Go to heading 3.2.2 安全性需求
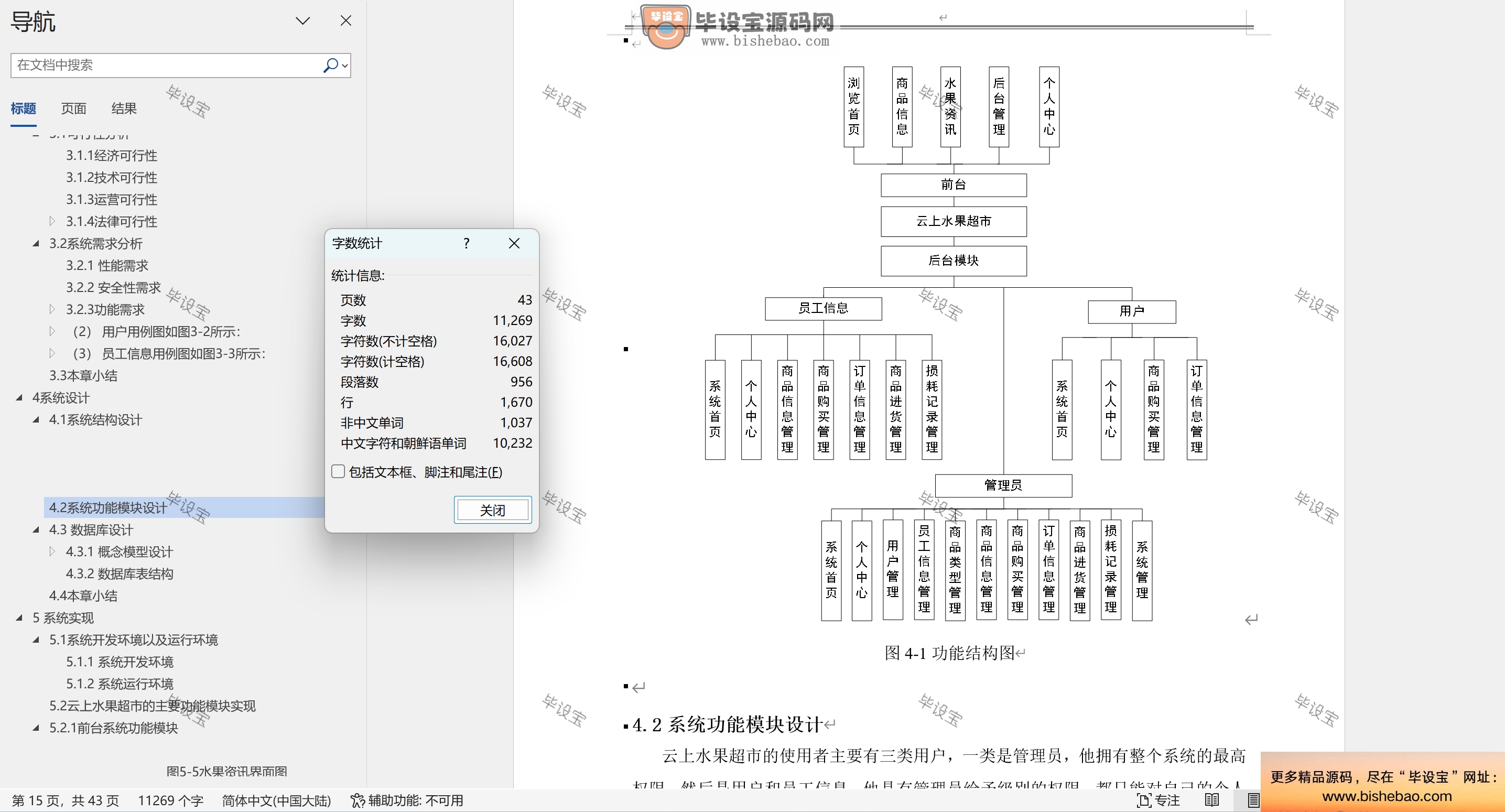The width and height of the screenshot is (1505, 812). pyautogui.click(x=113, y=287)
